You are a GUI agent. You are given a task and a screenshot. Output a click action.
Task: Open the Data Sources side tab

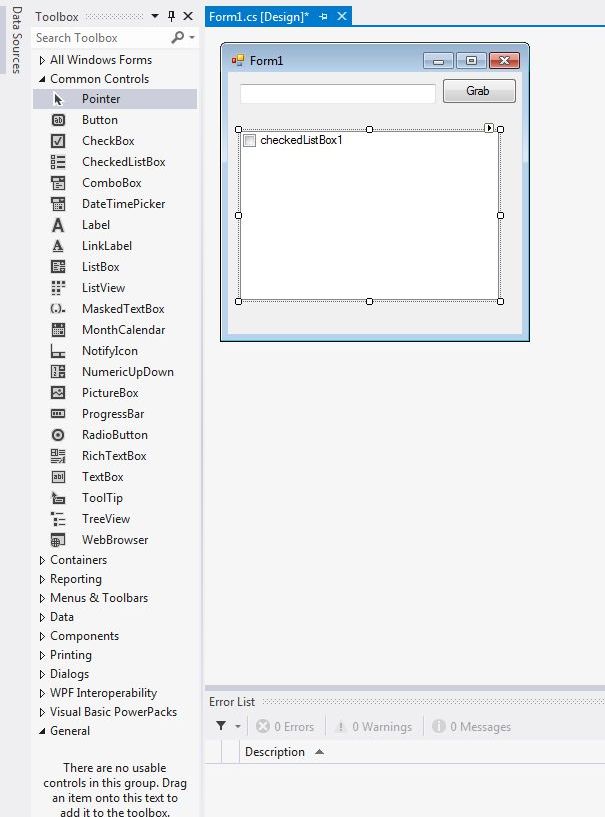pos(17,40)
